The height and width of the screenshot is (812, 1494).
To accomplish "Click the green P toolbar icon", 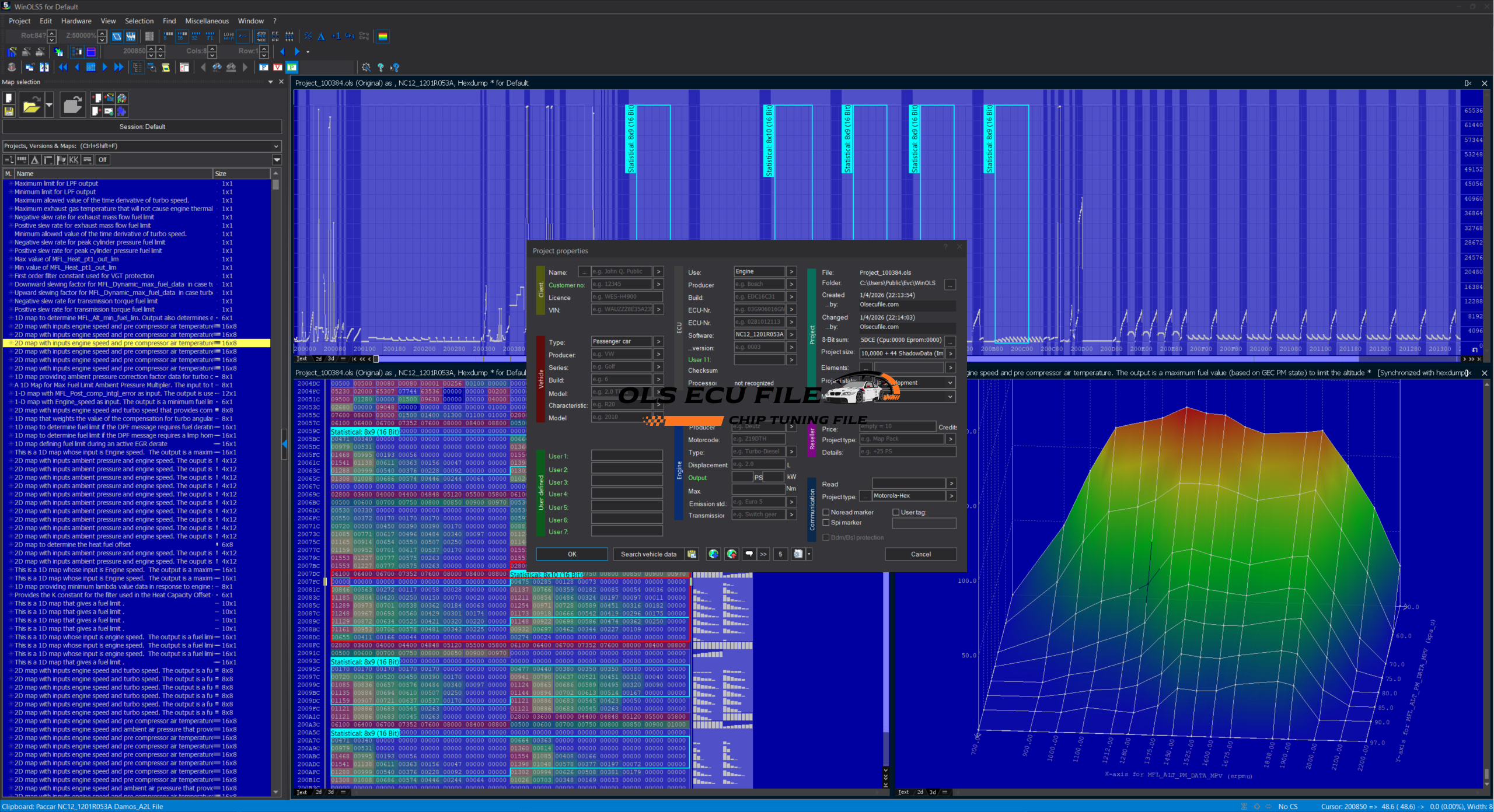I will 292,67.
